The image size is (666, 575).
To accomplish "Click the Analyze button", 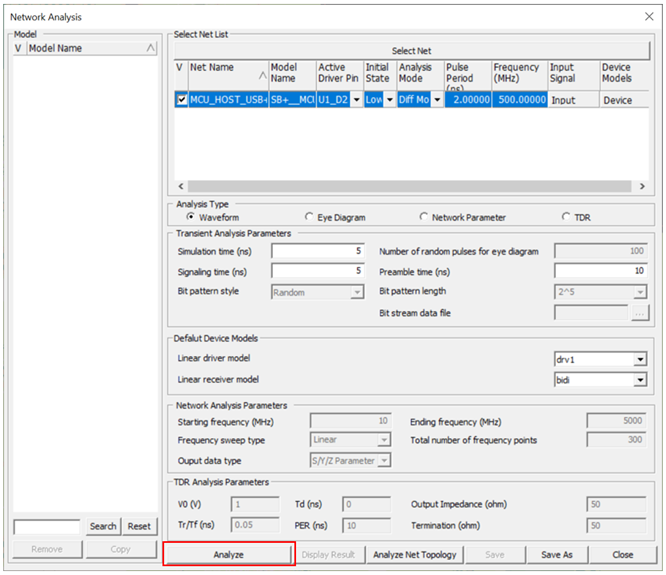I will pyautogui.click(x=228, y=554).
